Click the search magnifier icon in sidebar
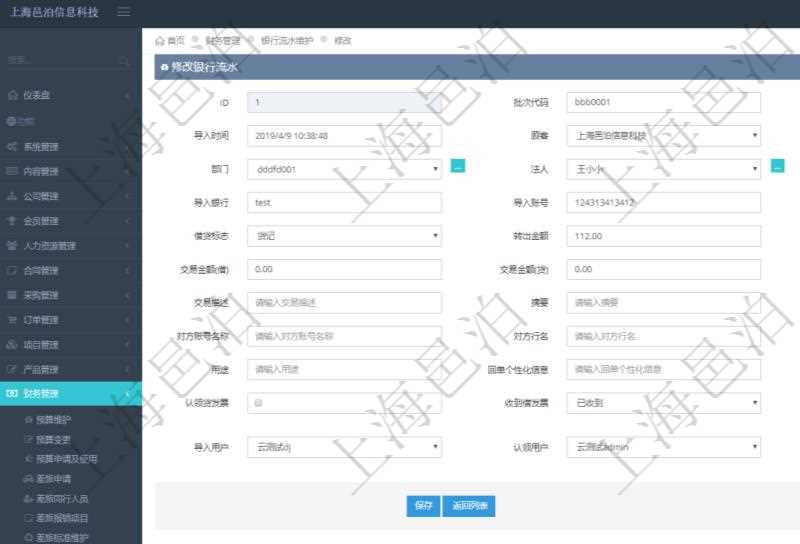Viewport: 800px width, 544px height. point(124,61)
